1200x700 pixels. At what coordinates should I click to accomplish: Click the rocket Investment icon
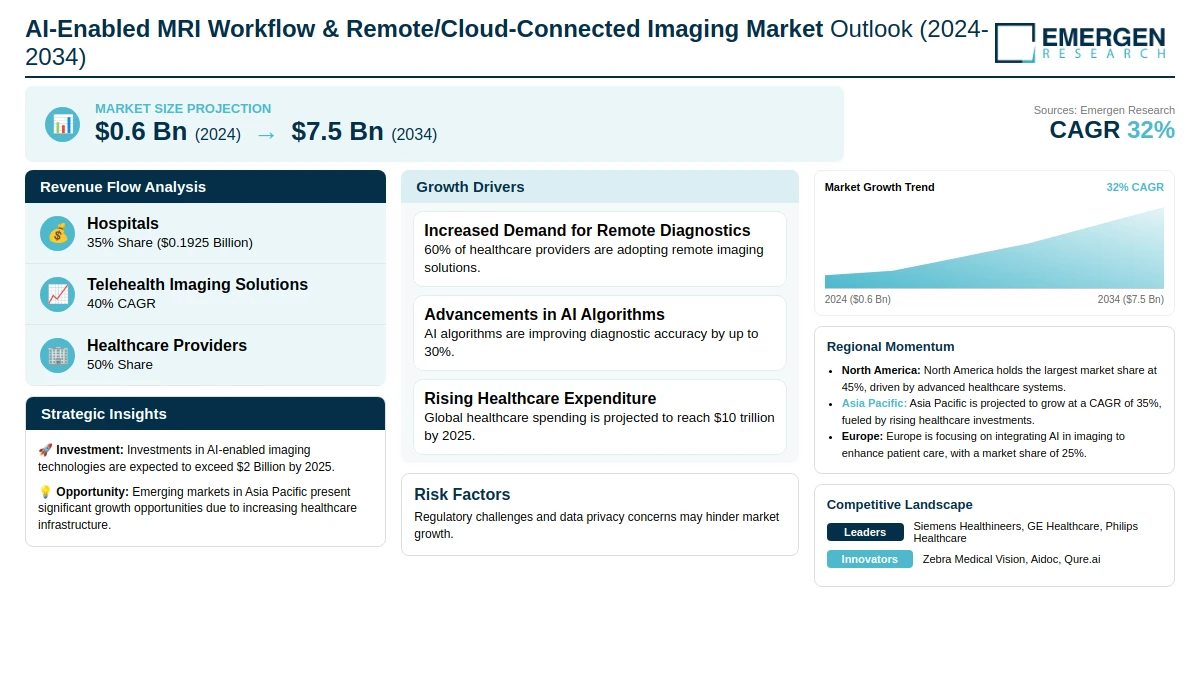point(45,451)
